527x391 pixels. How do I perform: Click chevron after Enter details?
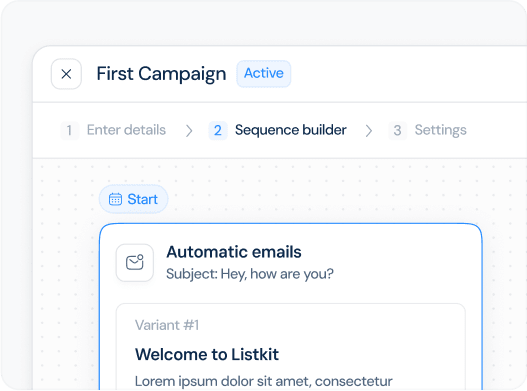point(189,131)
